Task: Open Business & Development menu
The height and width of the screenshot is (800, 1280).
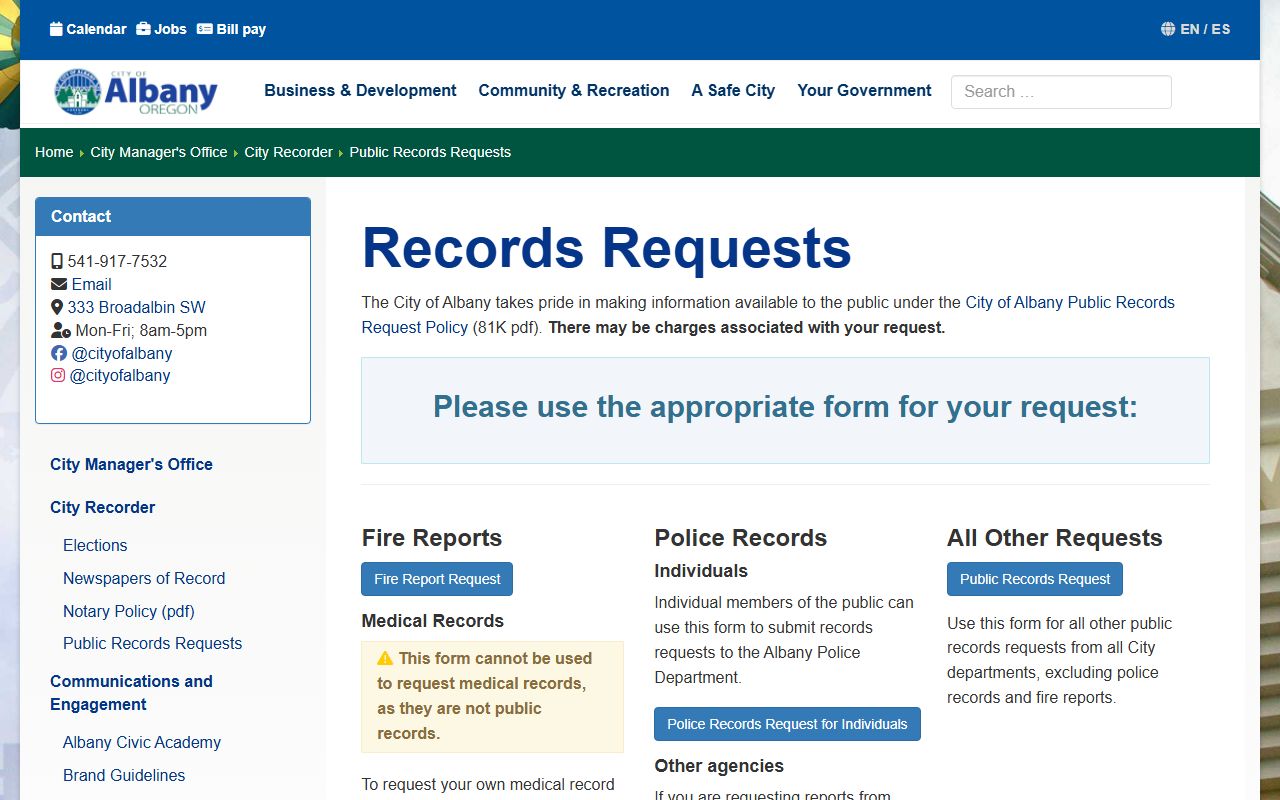Action: (x=360, y=90)
